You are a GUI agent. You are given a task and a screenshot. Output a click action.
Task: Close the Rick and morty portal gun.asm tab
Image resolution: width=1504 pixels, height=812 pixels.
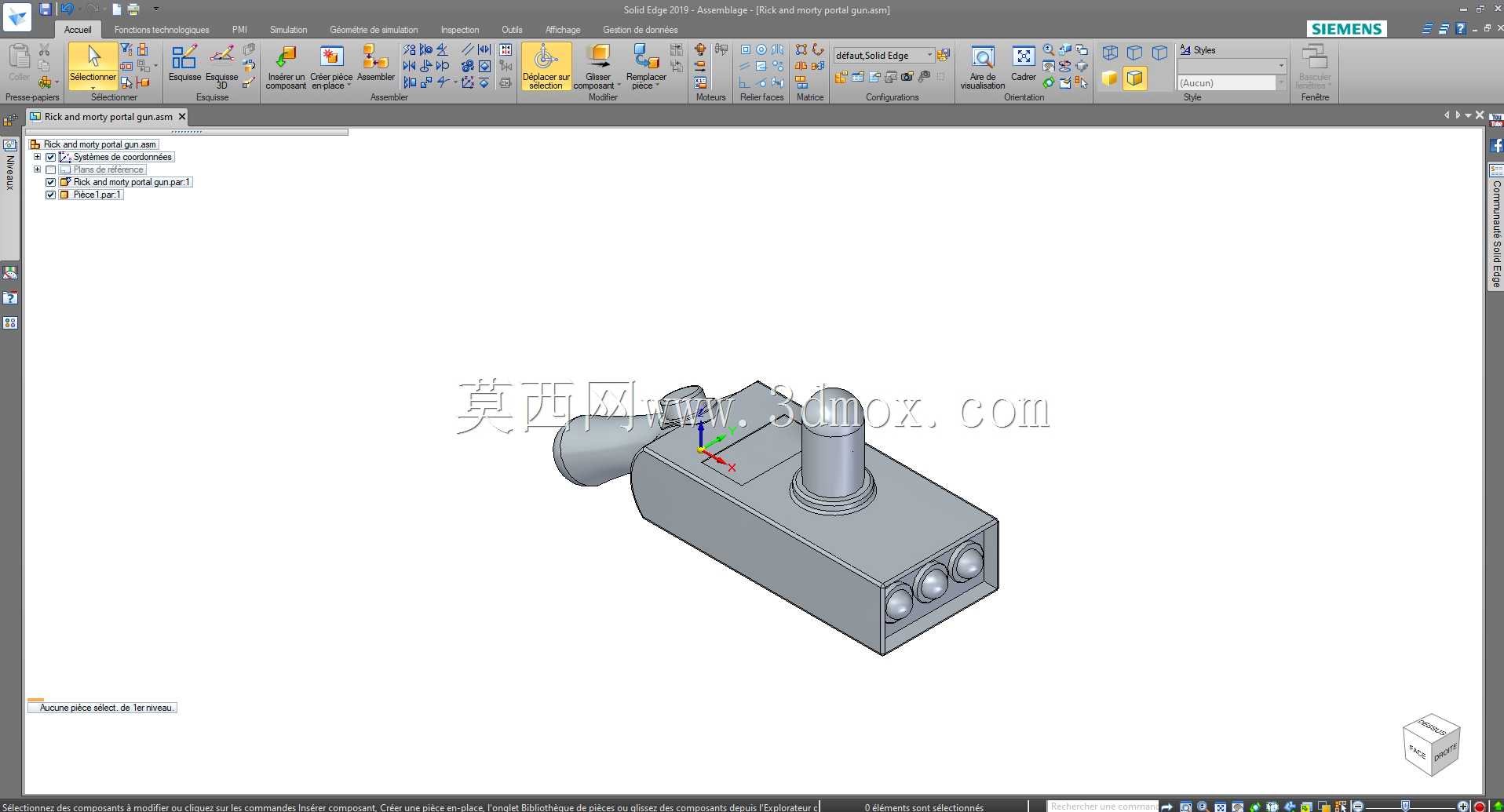(x=182, y=116)
